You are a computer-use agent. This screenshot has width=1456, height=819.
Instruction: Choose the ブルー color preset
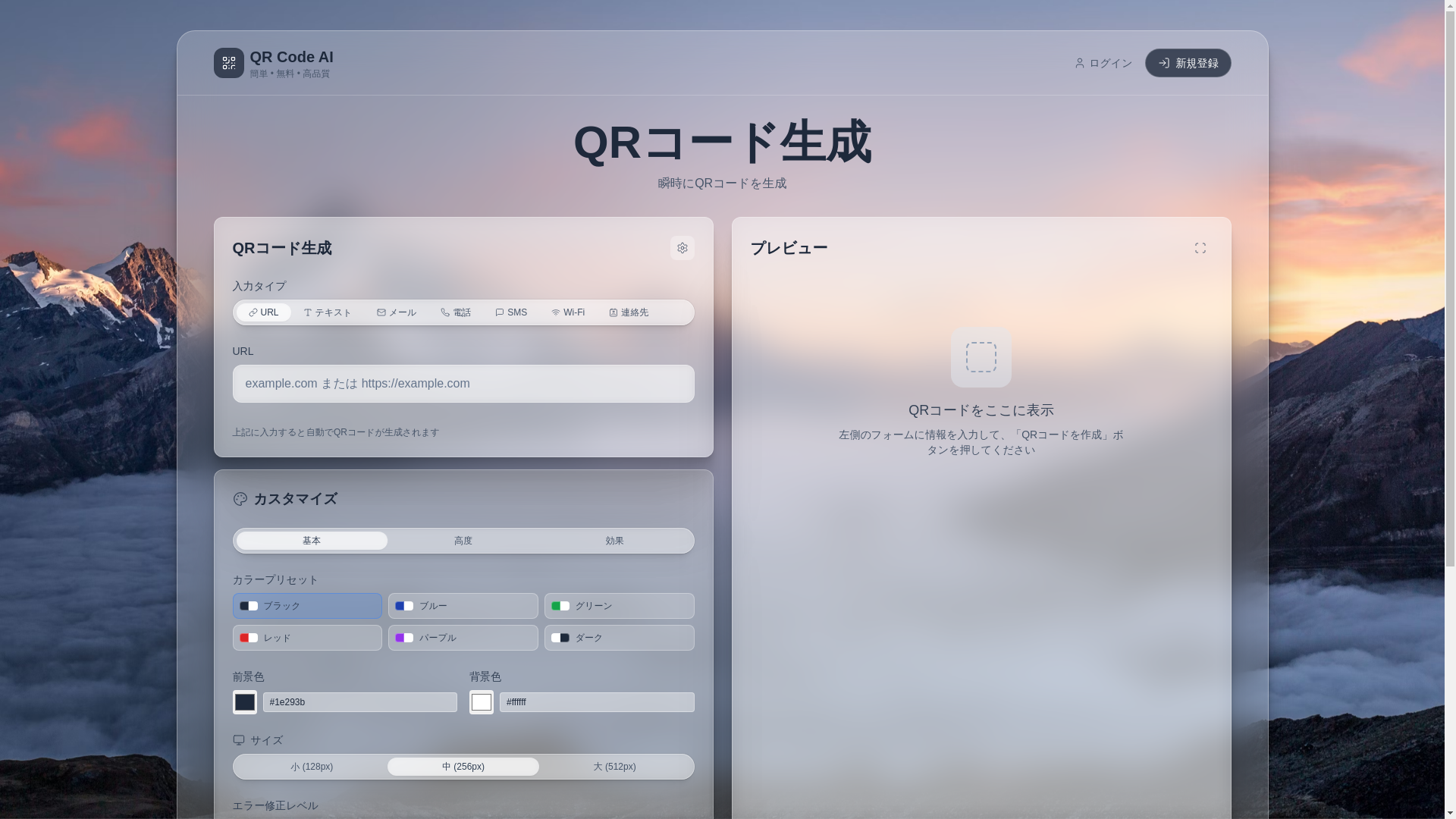(463, 606)
